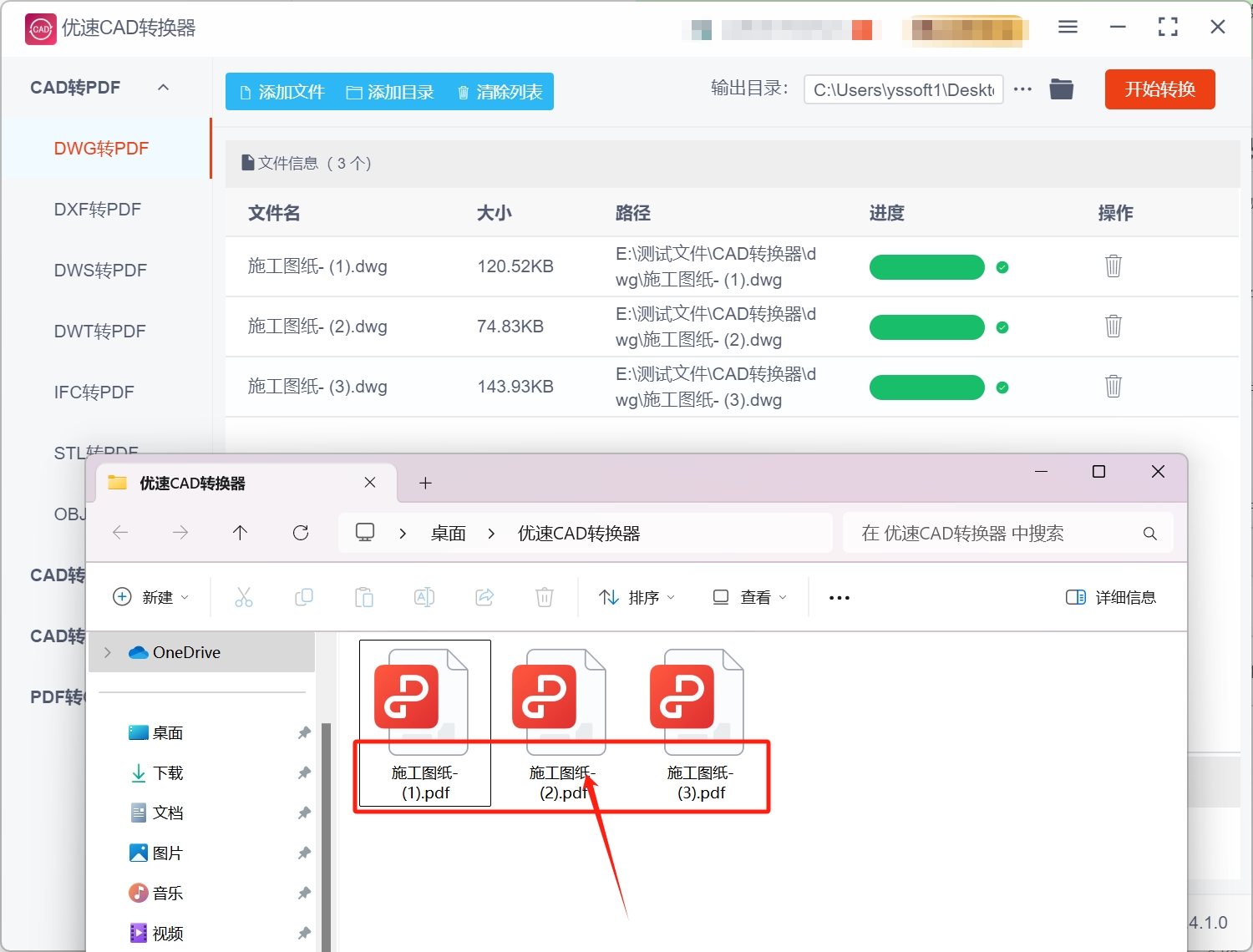
Task: Click 添加目录 button
Action: pyautogui.click(x=390, y=92)
